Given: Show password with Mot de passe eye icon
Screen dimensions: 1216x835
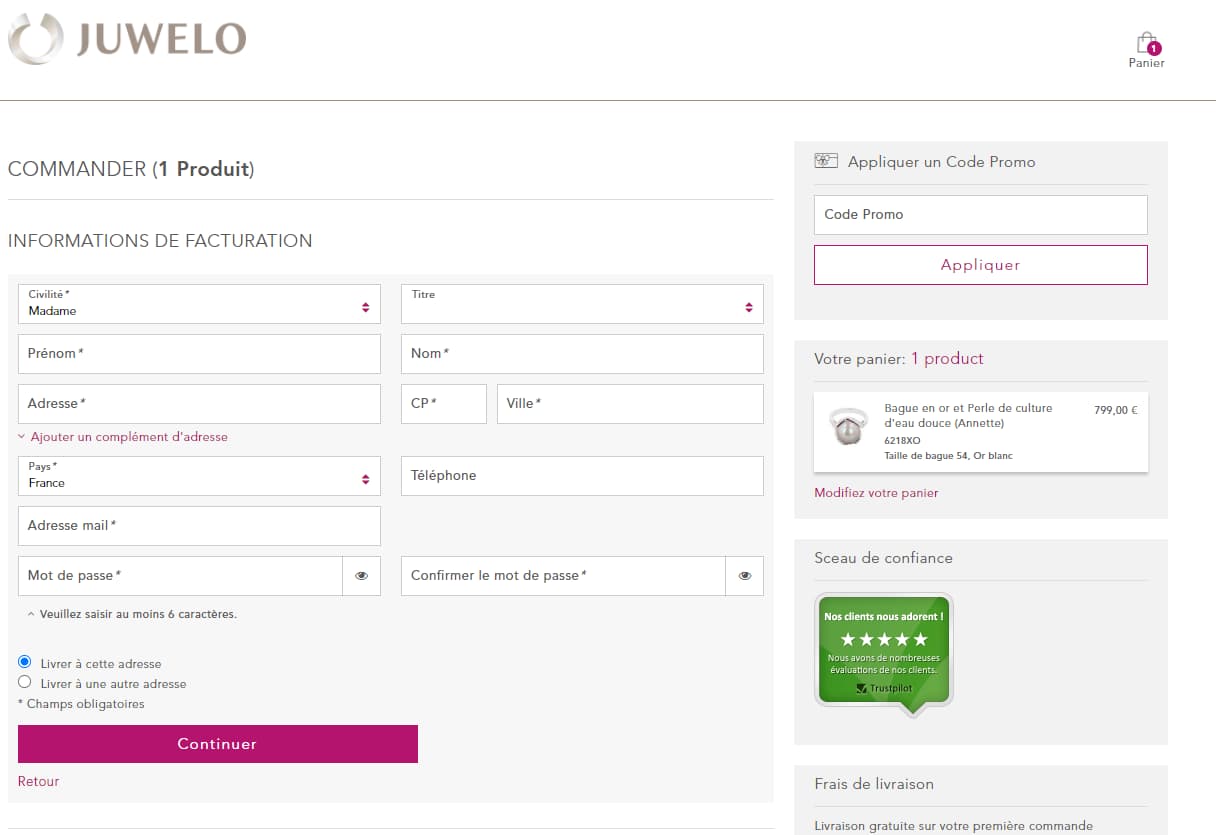Looking at the screenshot, I should click(361, 576).
